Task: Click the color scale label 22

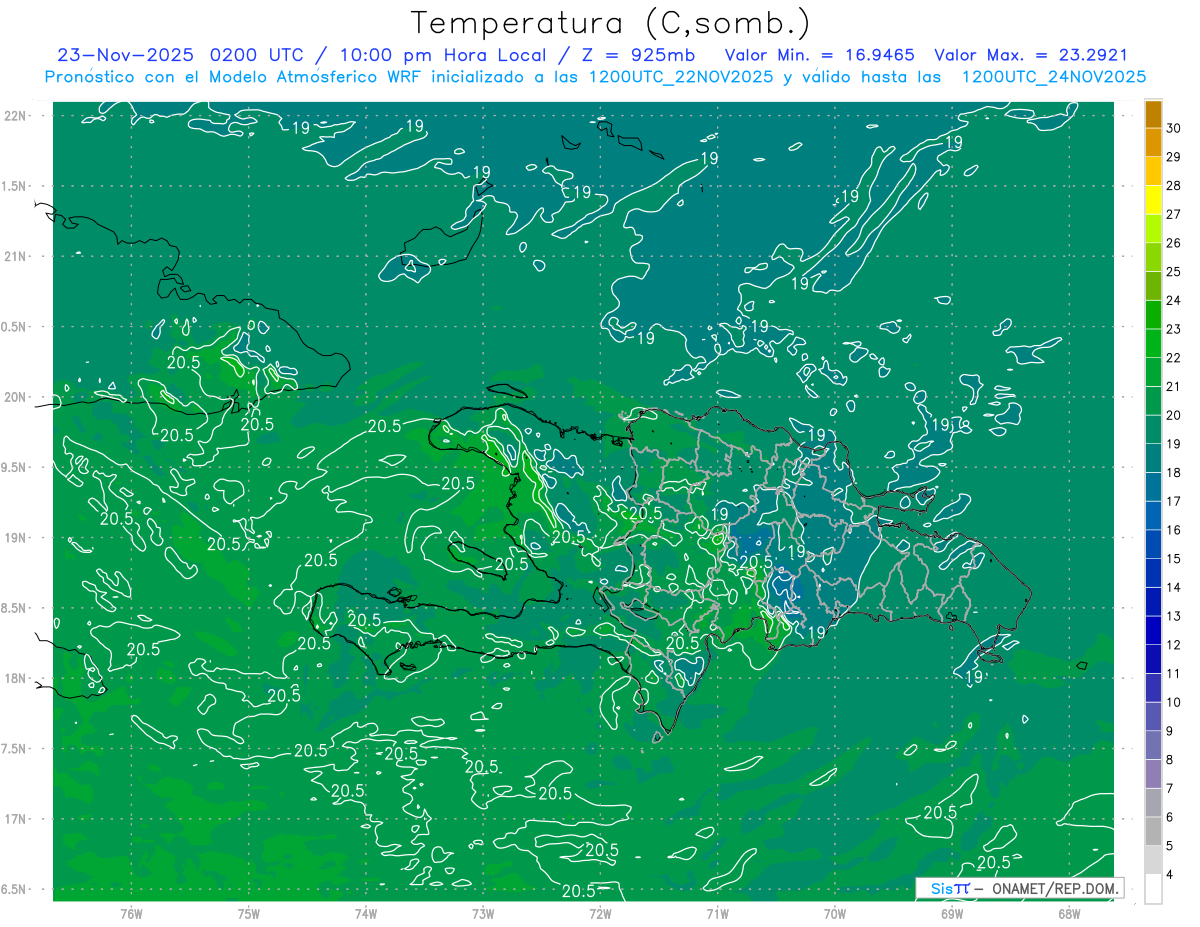Action: (x=1174, y=358)
